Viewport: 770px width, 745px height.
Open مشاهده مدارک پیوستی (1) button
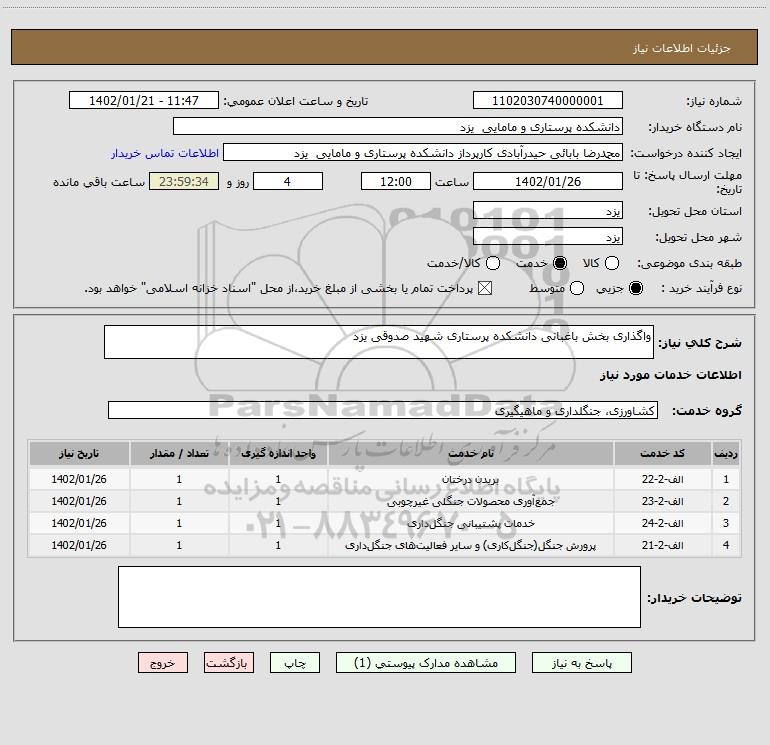point(426,663)
